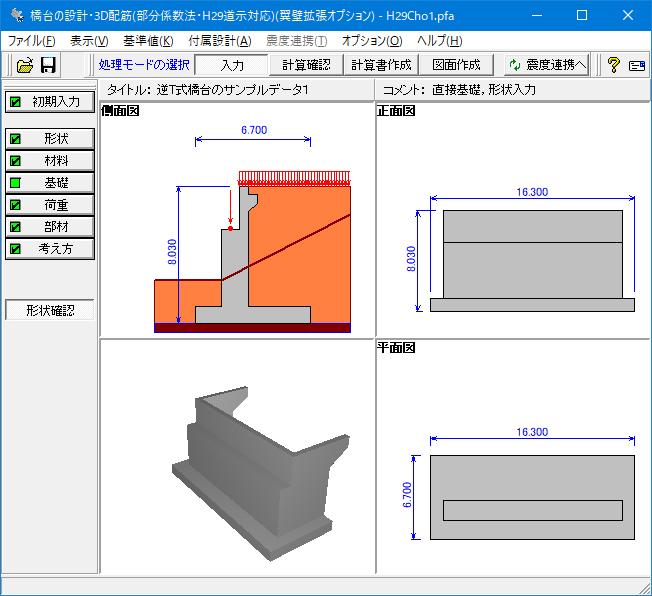Click the green check icon on 材料
Viewport: 652px width, 596px height.
tap(15, 161)
